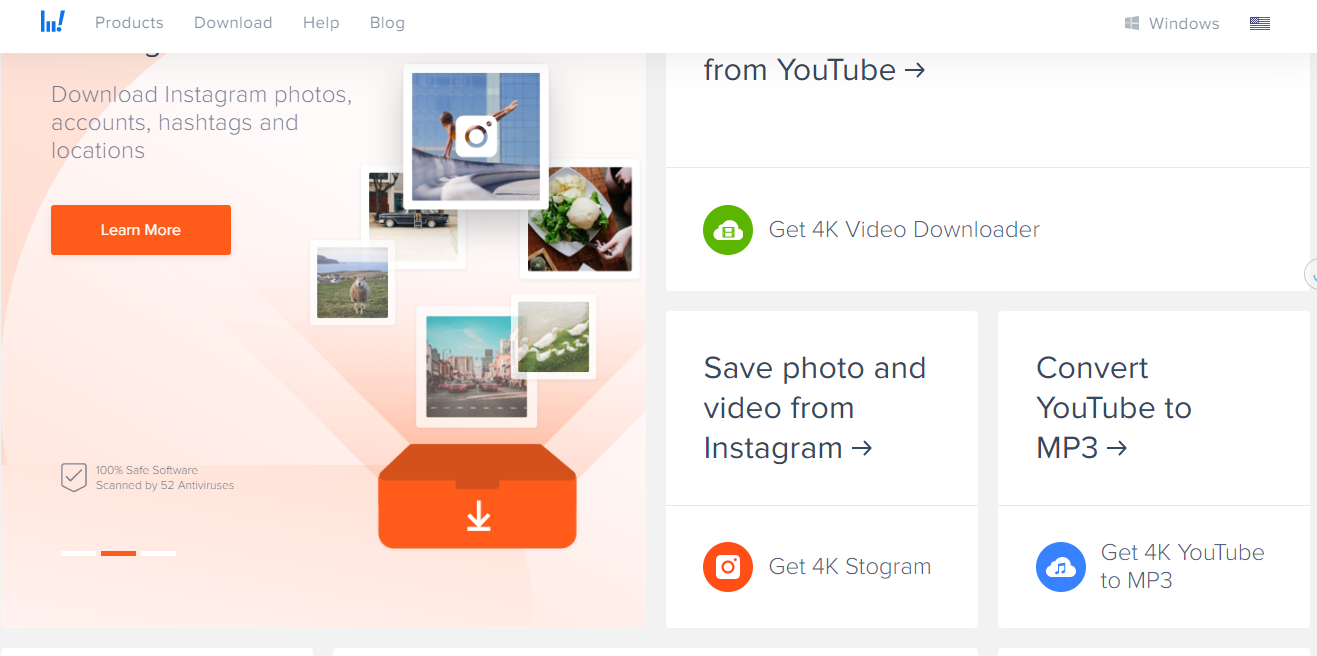Click the Get 4K Video Downloader link
1317x656 pixels.
[904, 230]
